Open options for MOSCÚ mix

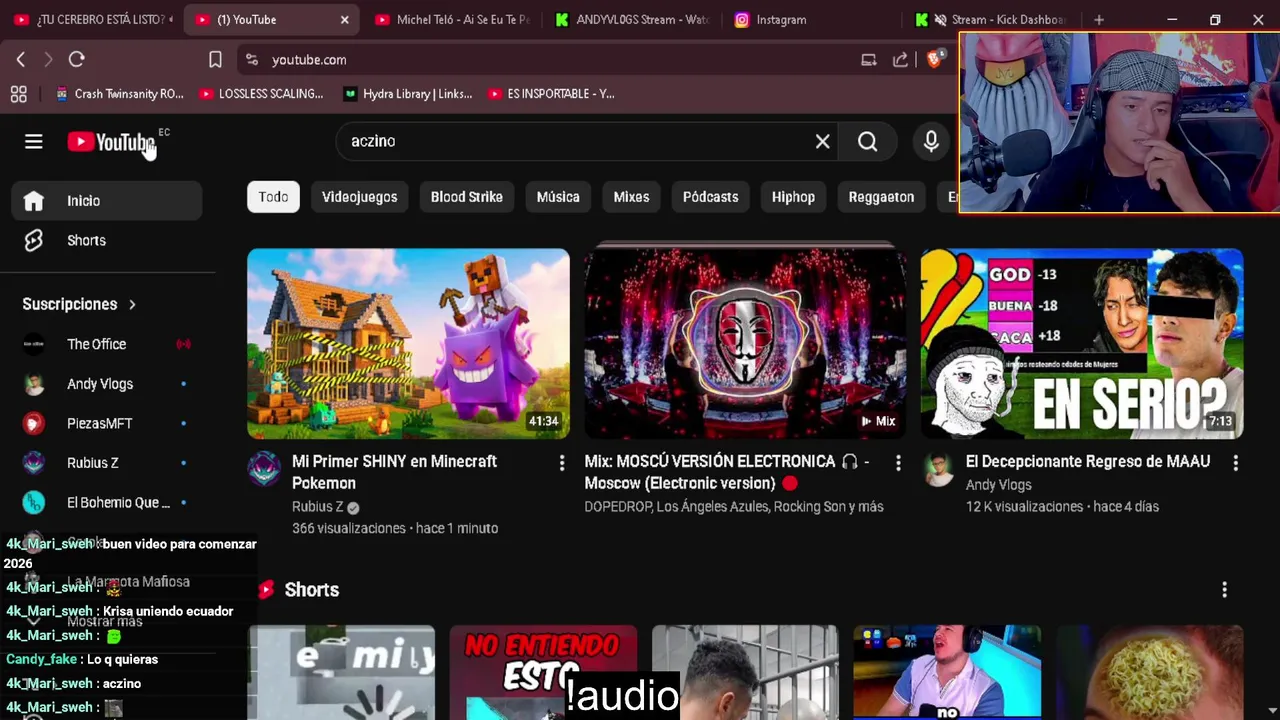point(898,463)
